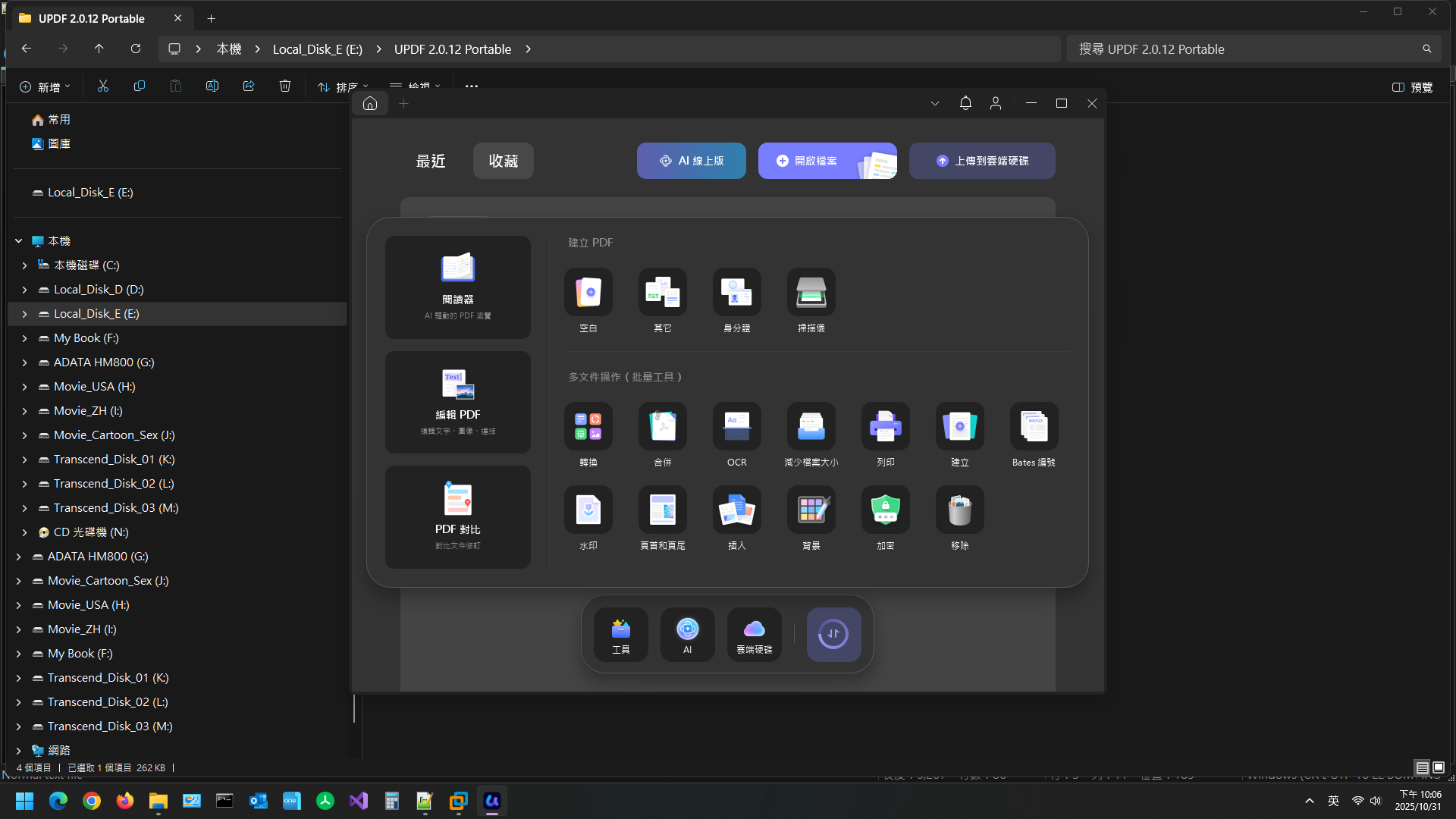Click the Bates numbering icon
This screenshot has width=1456, height=819.
1034,427
